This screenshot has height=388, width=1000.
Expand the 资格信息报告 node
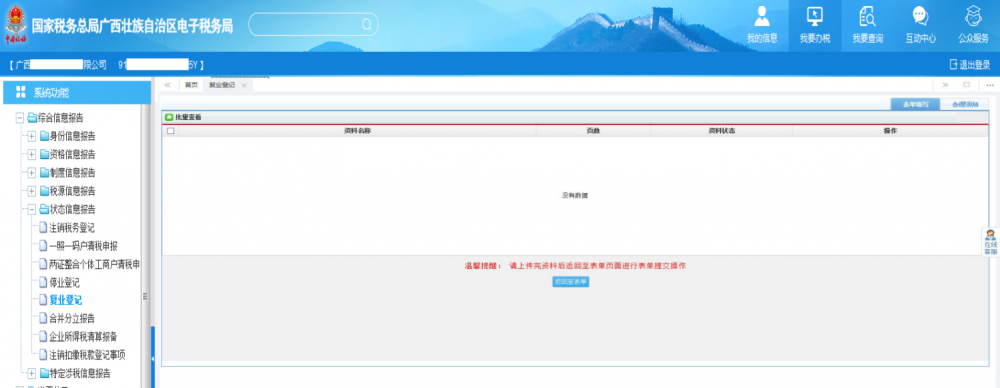(32, 154)
